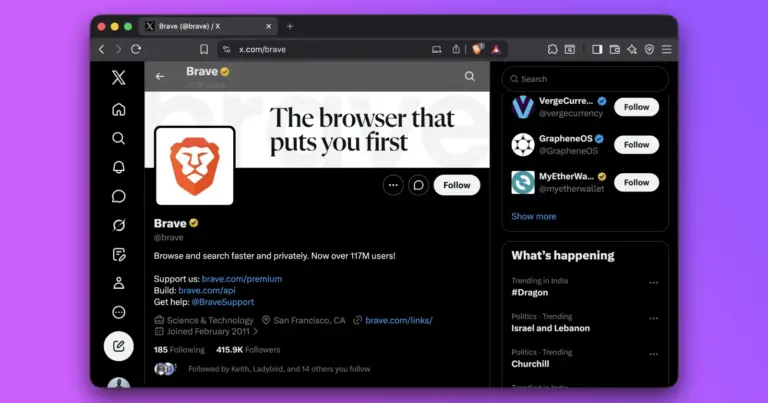This screenshot has height=403, width=768.
Task: Open @BraveSupport mention link
Action: tap(222, 302)
